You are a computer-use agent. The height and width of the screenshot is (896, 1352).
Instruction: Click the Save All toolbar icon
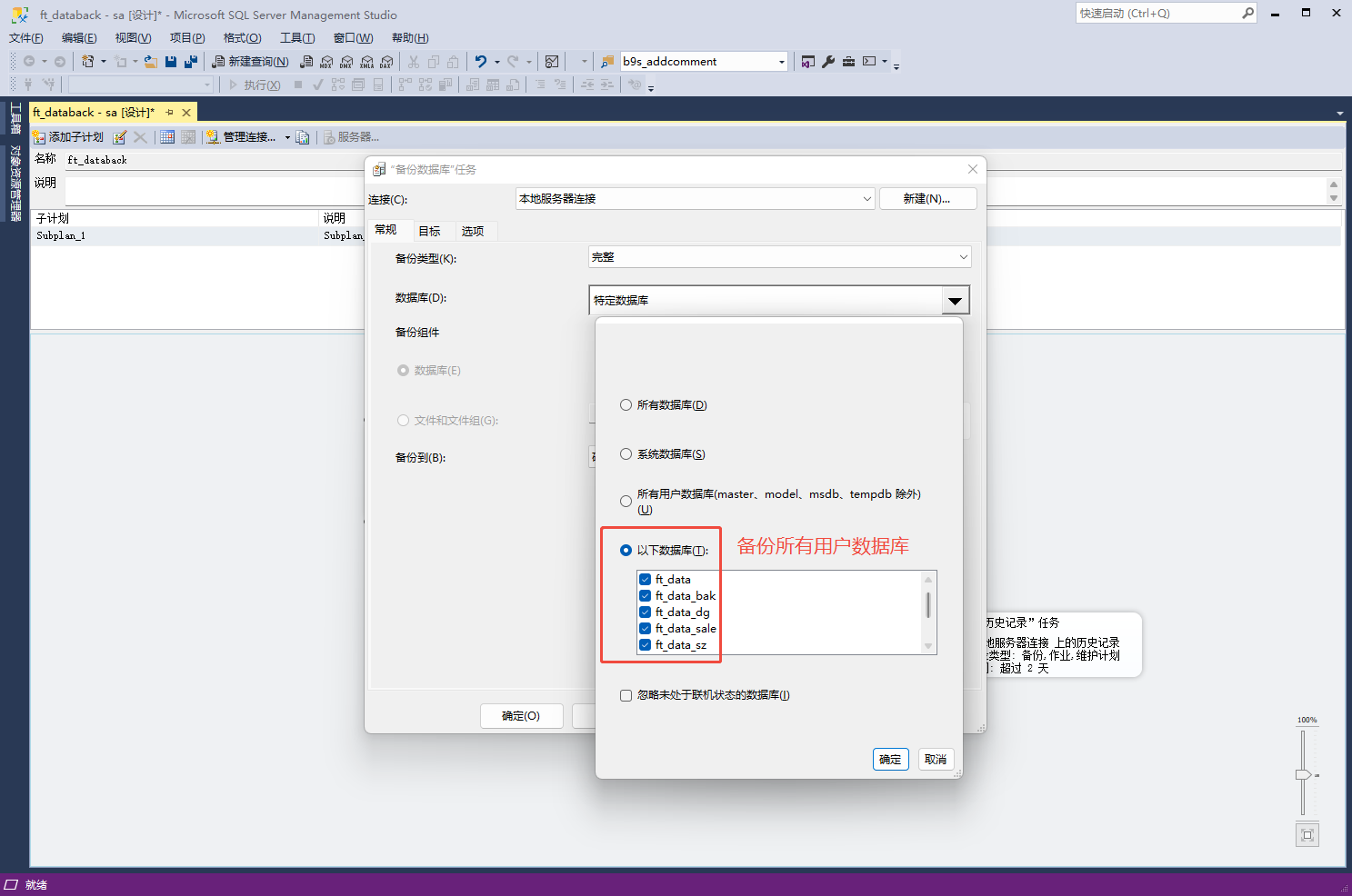(x=191, y=61)
